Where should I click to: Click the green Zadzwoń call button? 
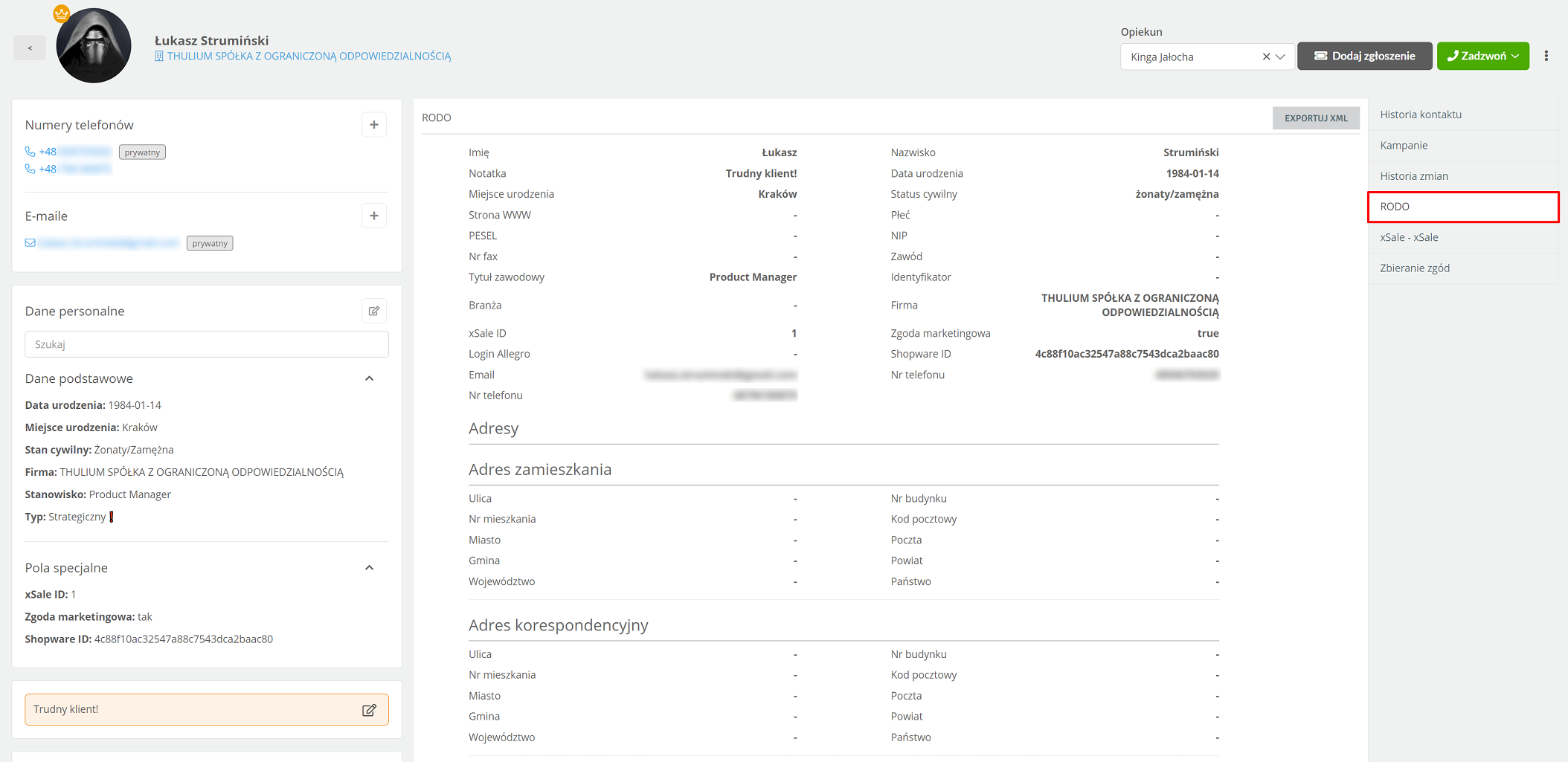[1482, 56]
